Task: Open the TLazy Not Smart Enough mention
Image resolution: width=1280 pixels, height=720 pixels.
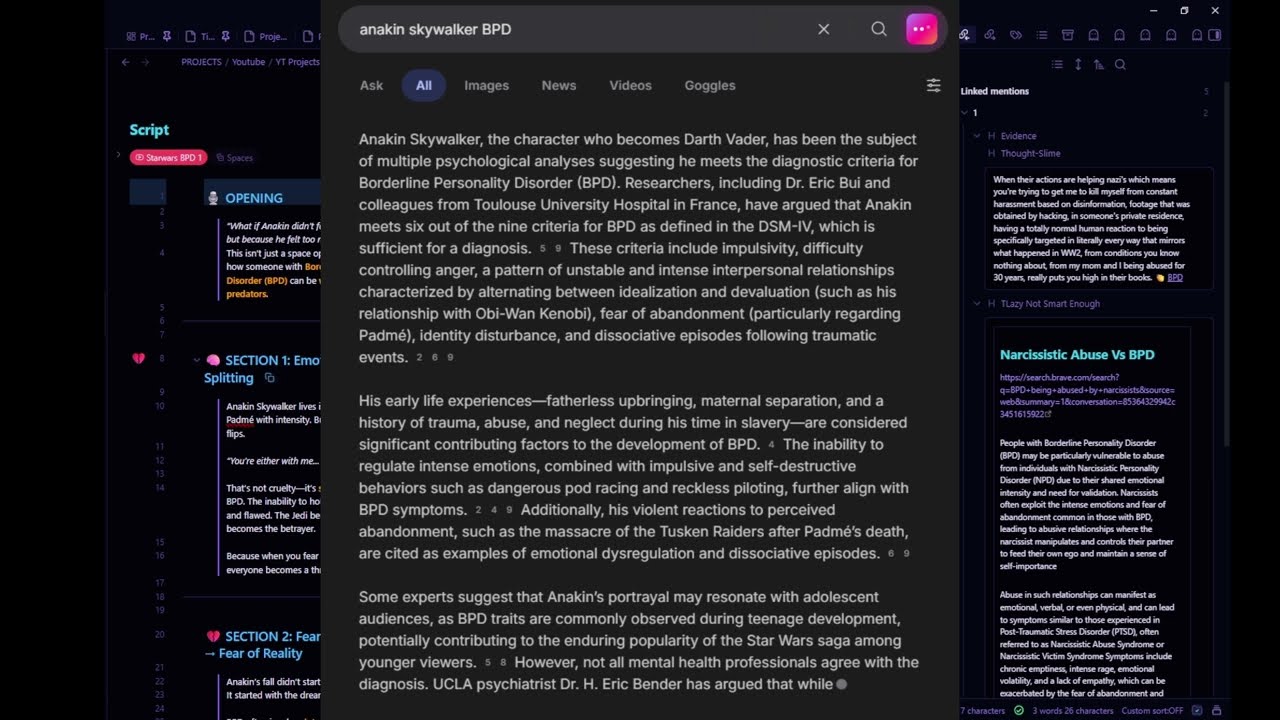Action: click(x=1050, y=304)
